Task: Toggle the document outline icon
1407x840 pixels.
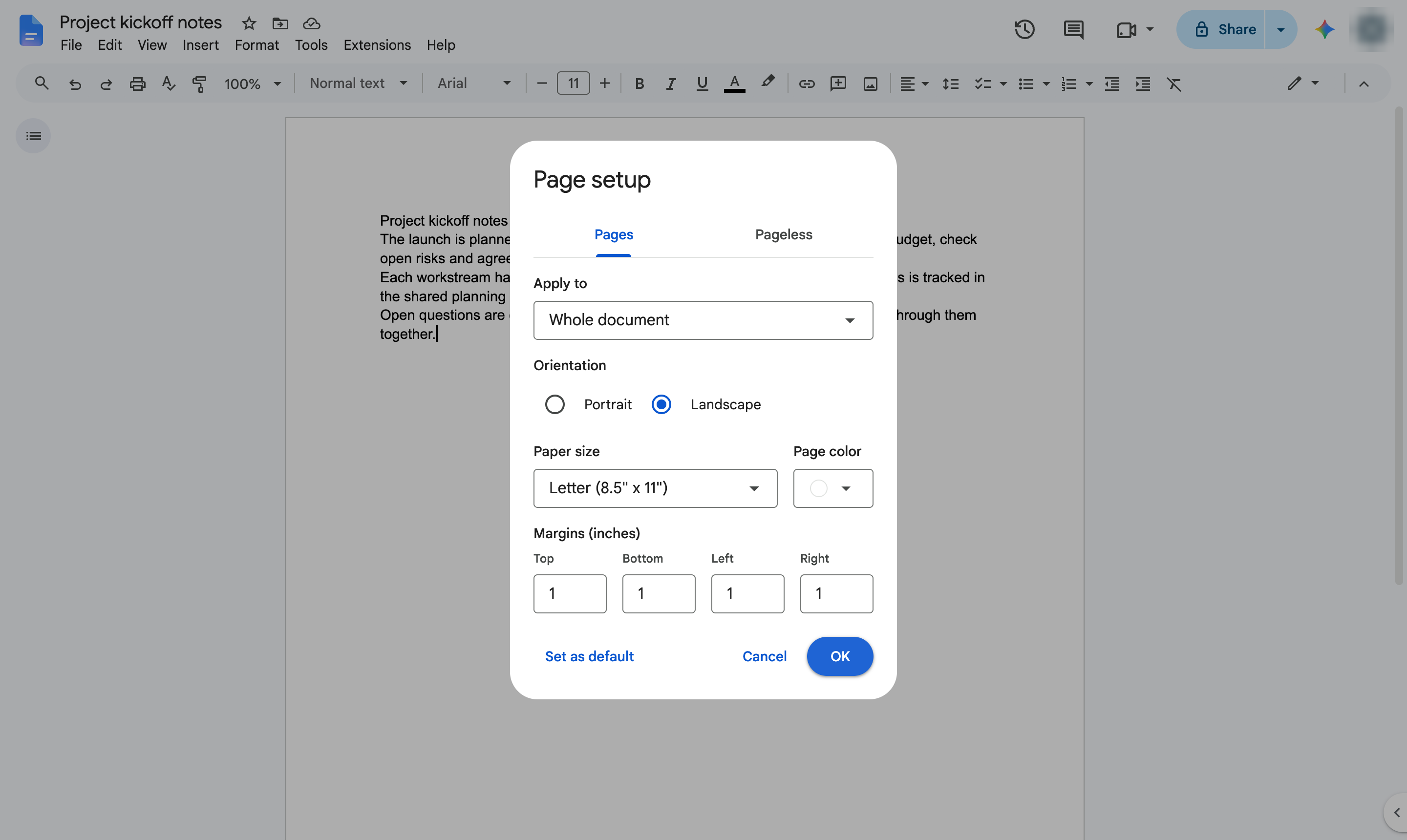Action: pyautogui.click(x=33, y=136)
